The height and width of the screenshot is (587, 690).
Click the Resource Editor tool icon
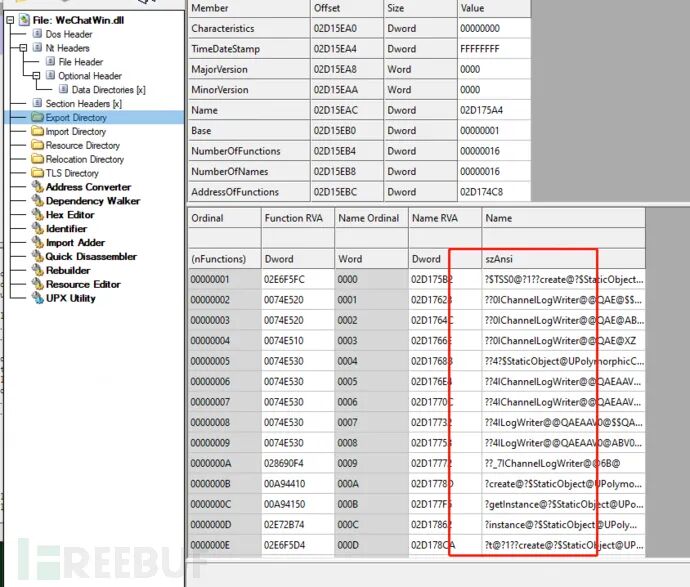[x=38, y=284]
